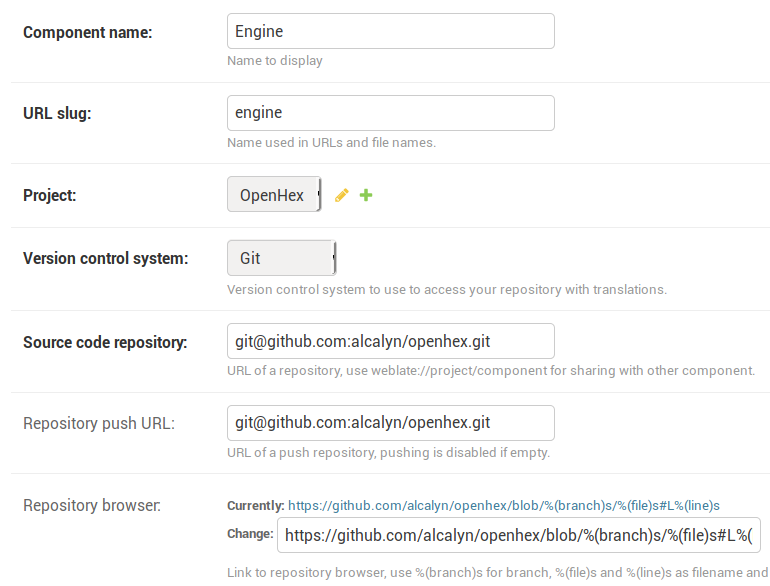Click the Component name label
This screenshot has height=586, width=770.
coord(88,32)
